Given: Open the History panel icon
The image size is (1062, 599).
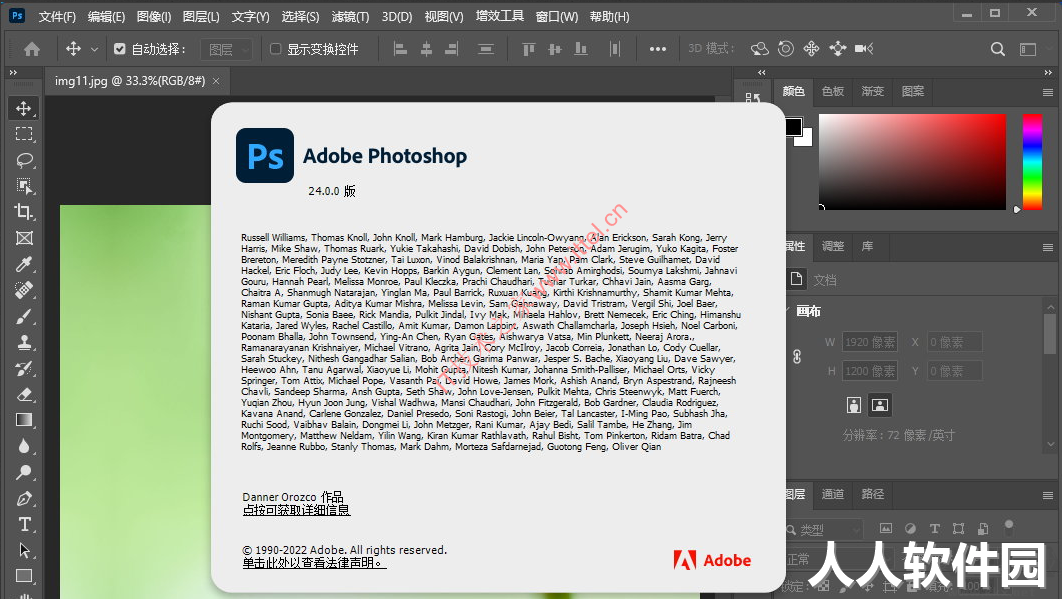Looking at the screenshot, I should coord(752,98).
